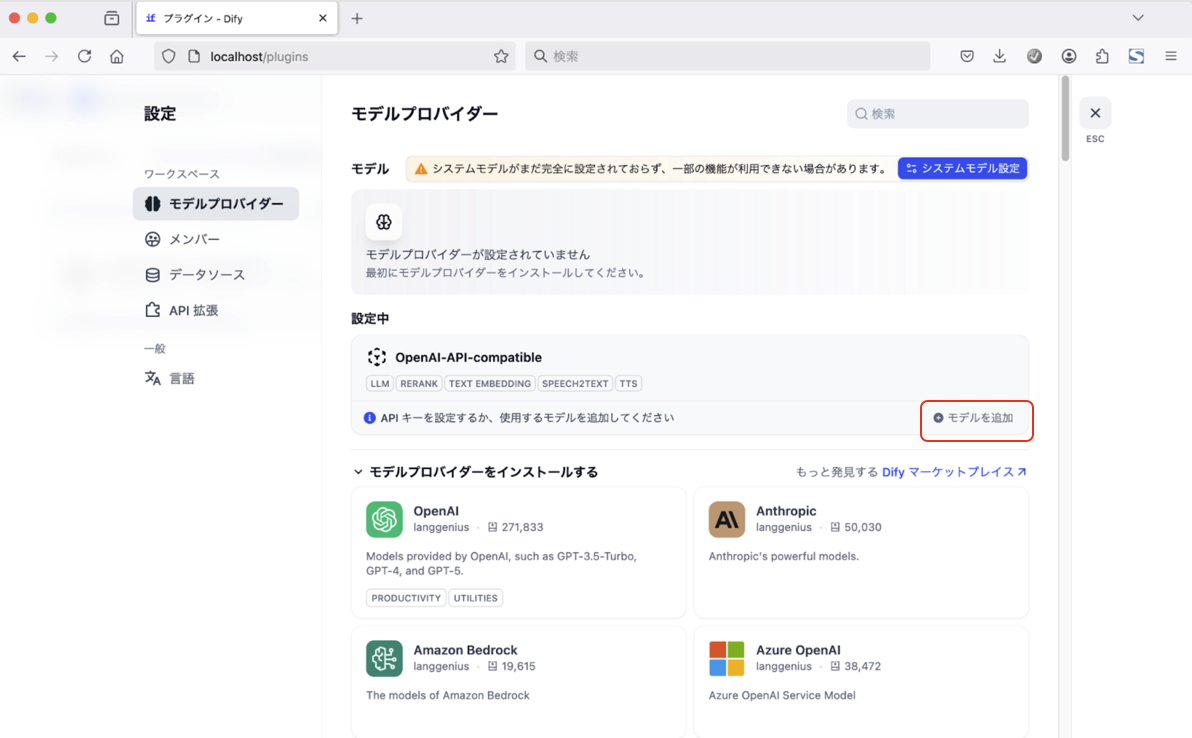Click the blue info icon beside API キー message
The height and width of the screenshot is (738, 1192).
tap(369, 418)
